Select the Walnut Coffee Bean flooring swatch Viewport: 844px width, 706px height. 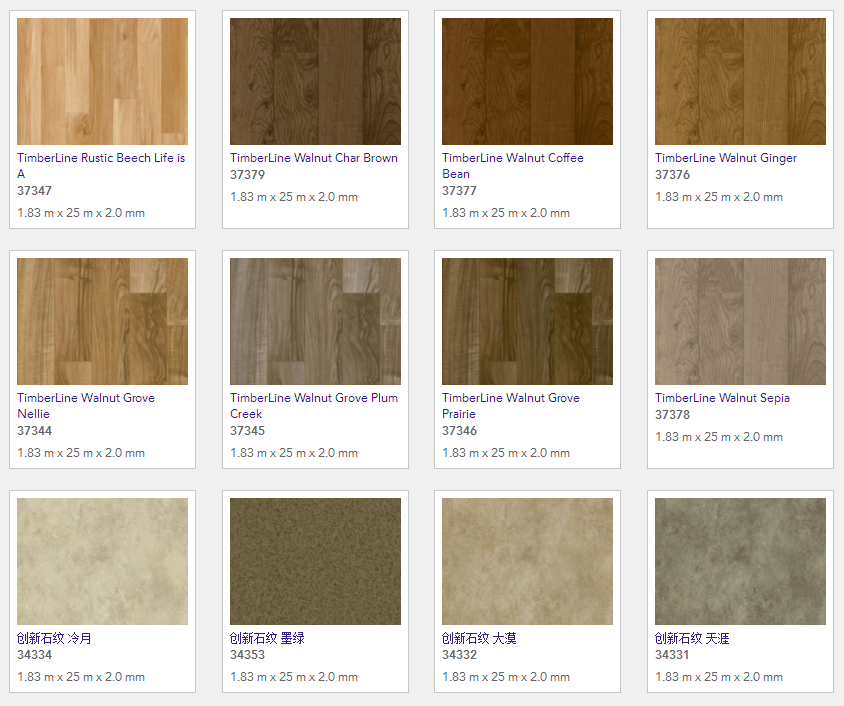point(527,81)
